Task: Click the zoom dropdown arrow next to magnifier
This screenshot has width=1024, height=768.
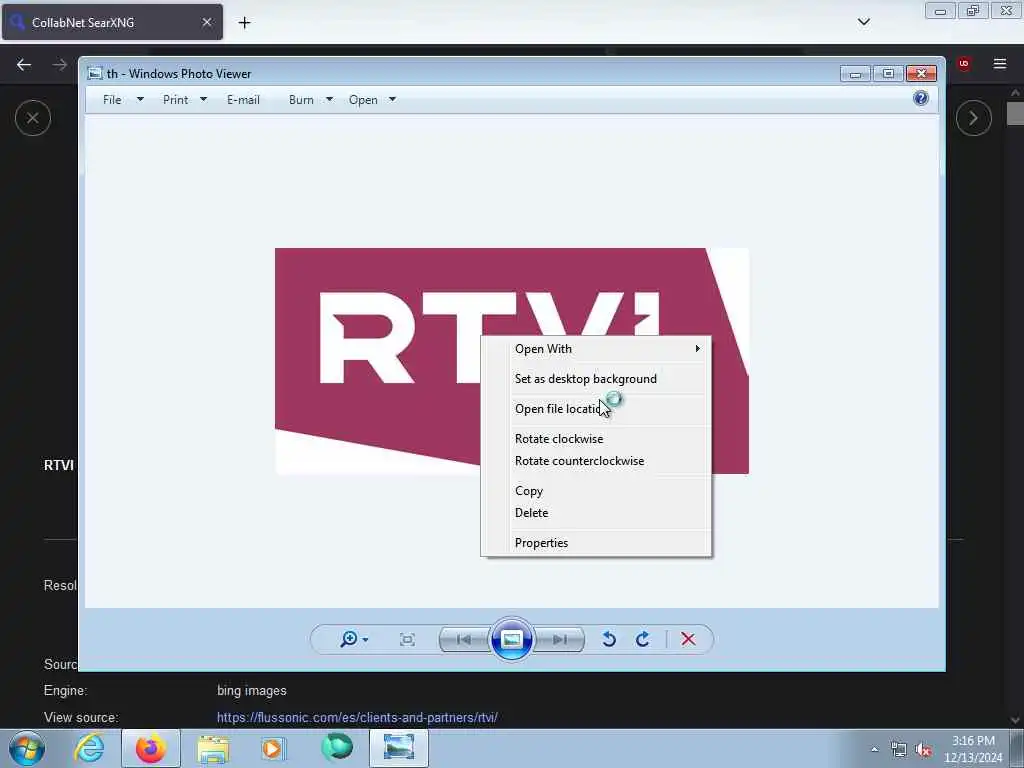Action: click(365, 639)
